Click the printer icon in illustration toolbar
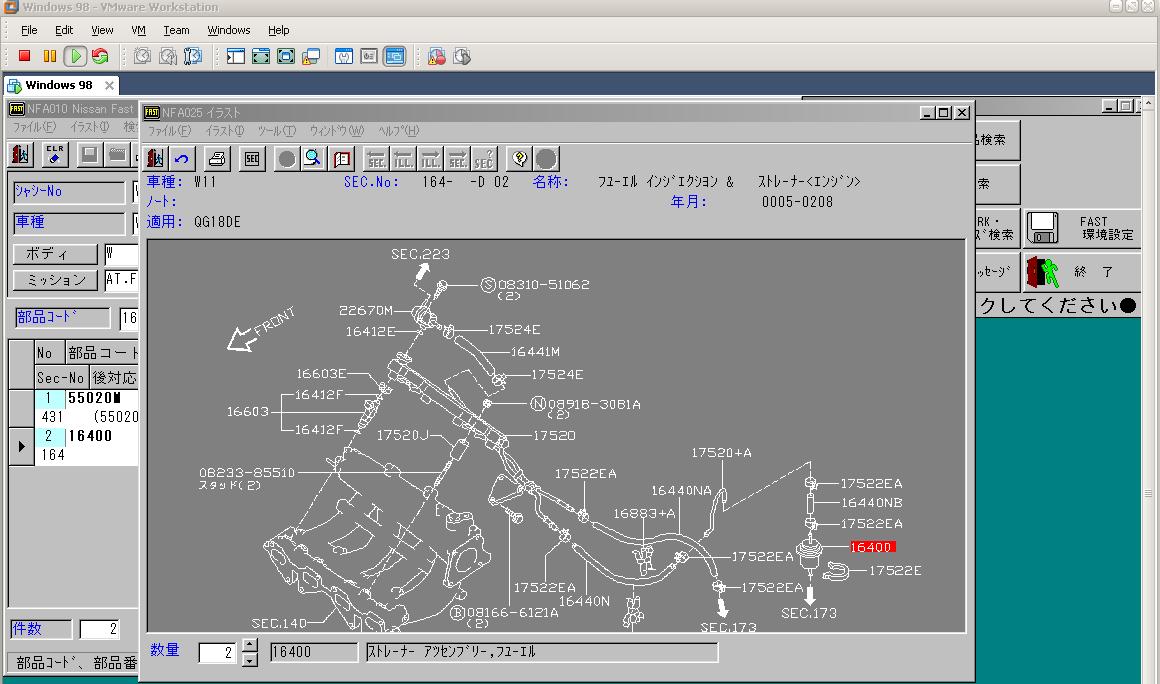1160x684 pixels. click(218, 158)
